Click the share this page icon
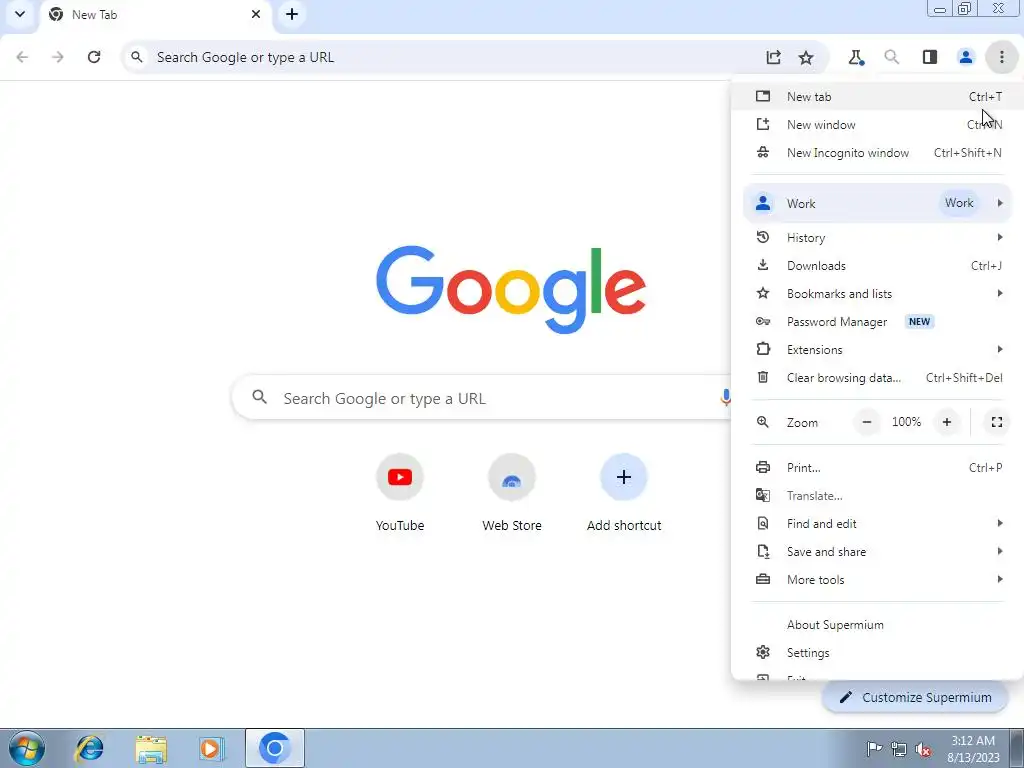This screenshot has width=1024, height=768. point(773,57)
